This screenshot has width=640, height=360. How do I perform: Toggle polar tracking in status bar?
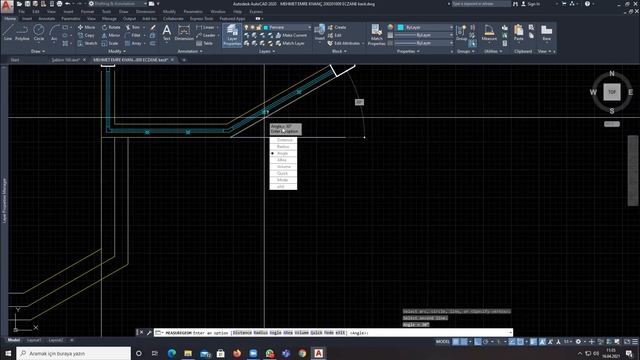pos(486,342)
